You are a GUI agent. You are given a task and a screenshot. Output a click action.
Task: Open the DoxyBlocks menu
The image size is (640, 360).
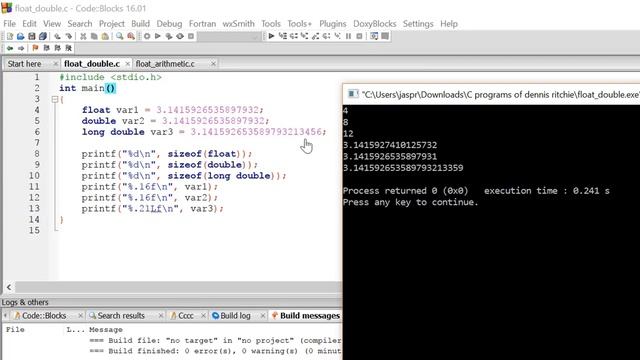(375, 24)
